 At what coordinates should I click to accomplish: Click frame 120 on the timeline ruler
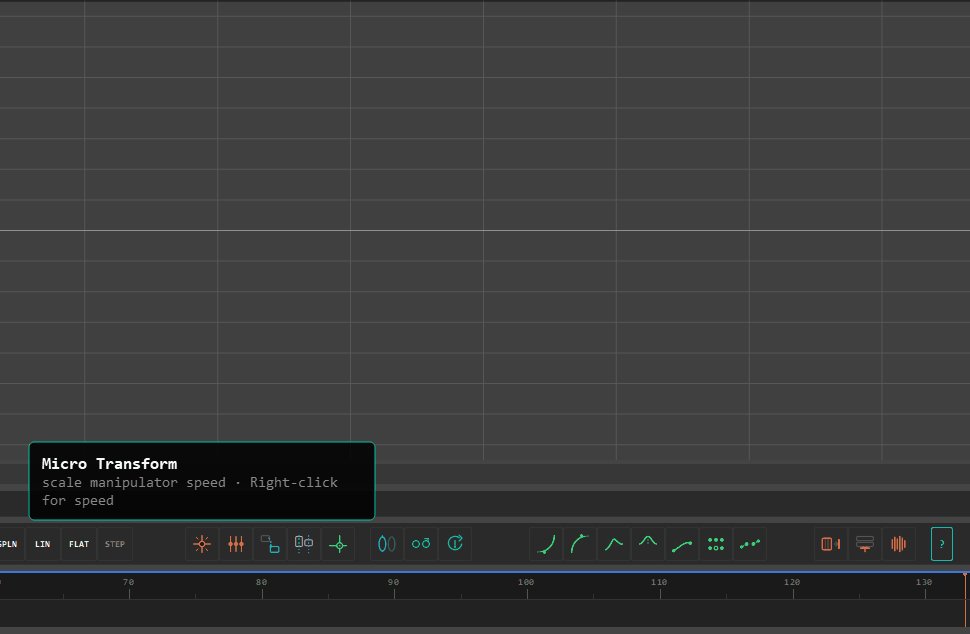(792, 583)
